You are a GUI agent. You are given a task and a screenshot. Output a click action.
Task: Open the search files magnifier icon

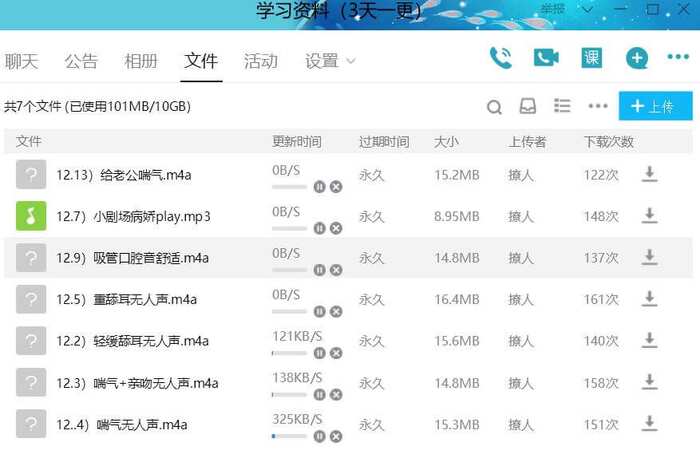coord(494,107)
